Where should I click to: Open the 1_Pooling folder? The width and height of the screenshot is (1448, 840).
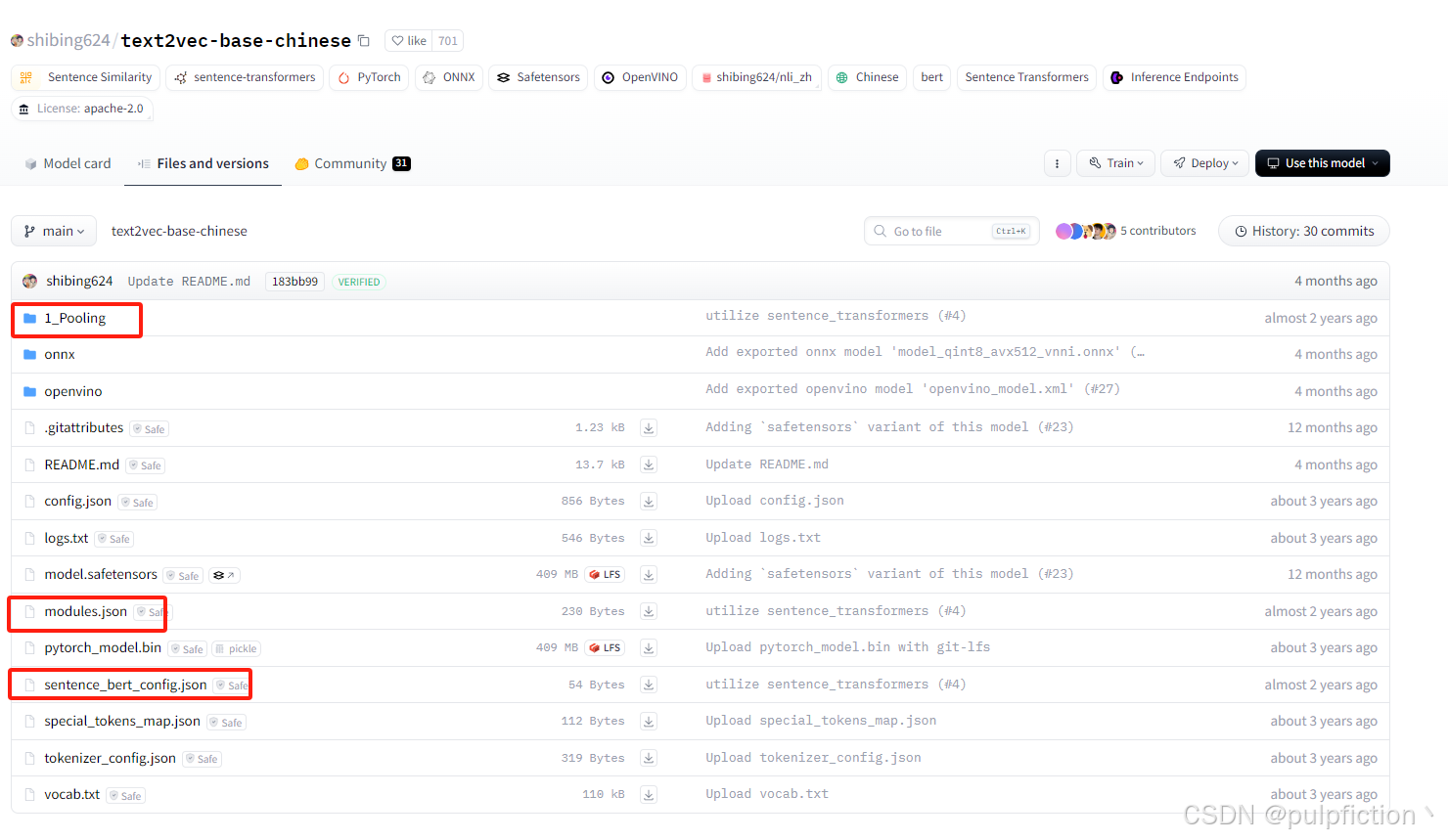coord(74,318)
